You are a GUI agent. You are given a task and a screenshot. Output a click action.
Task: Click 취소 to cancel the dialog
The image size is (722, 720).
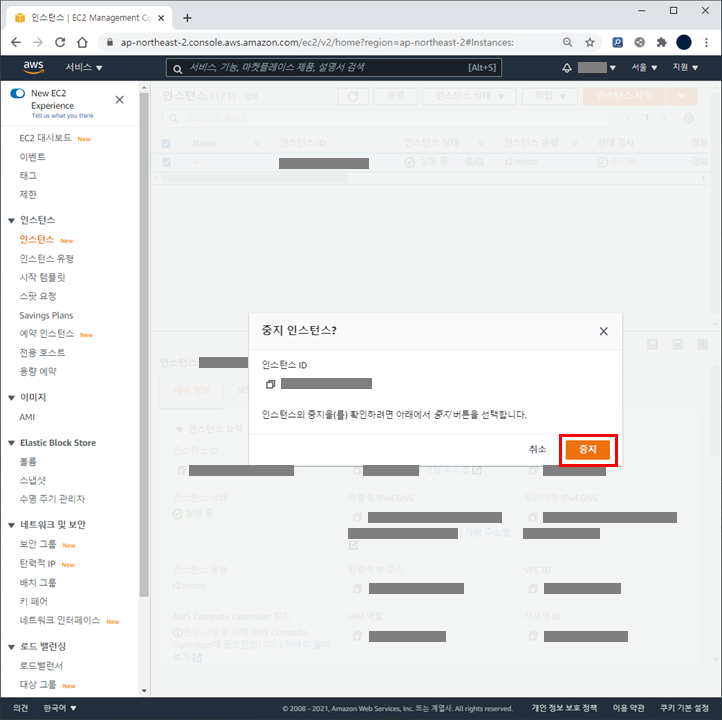coord(537,449)
